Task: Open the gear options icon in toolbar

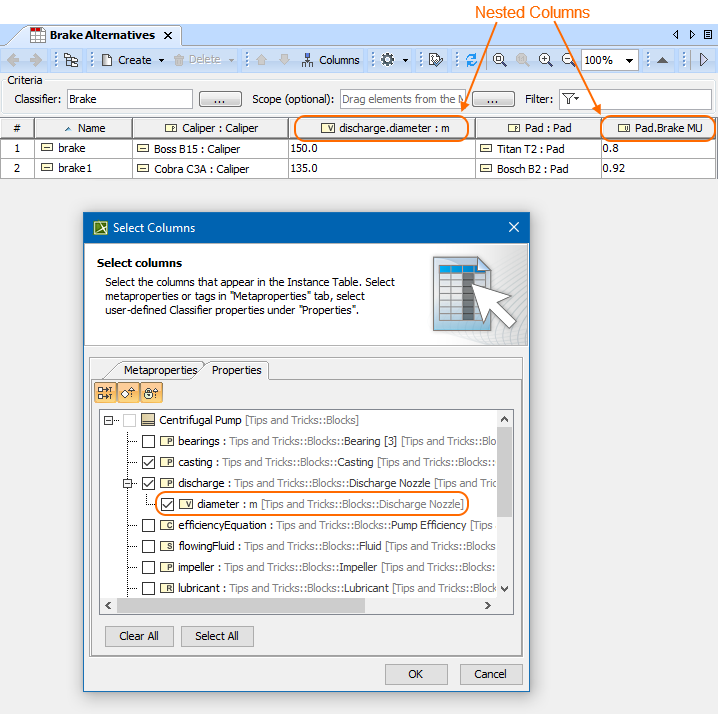Action: pyautogui.click(x=387, y=60)
